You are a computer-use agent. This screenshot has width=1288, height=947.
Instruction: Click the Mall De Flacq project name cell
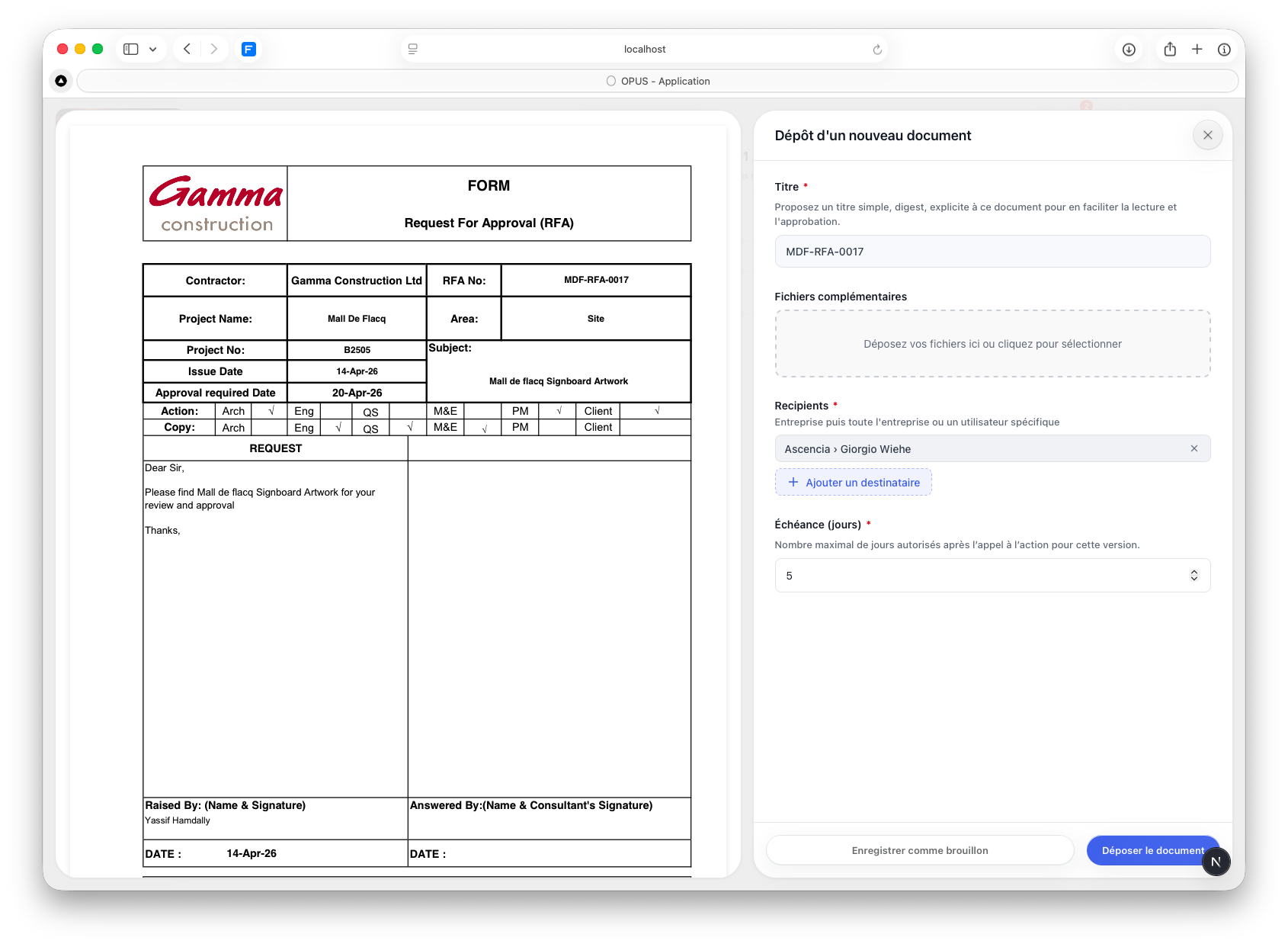click(x=357, y=319)
